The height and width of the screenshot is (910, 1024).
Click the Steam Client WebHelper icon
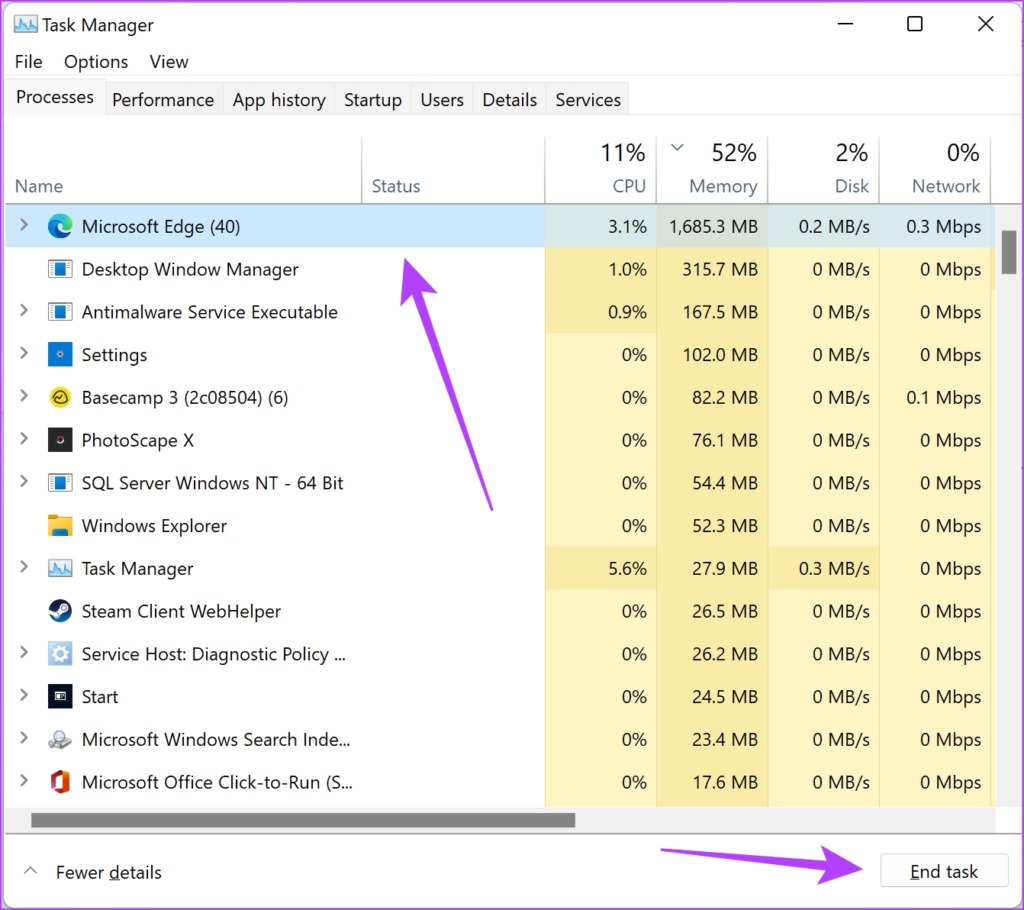click(x=60, y=611)
